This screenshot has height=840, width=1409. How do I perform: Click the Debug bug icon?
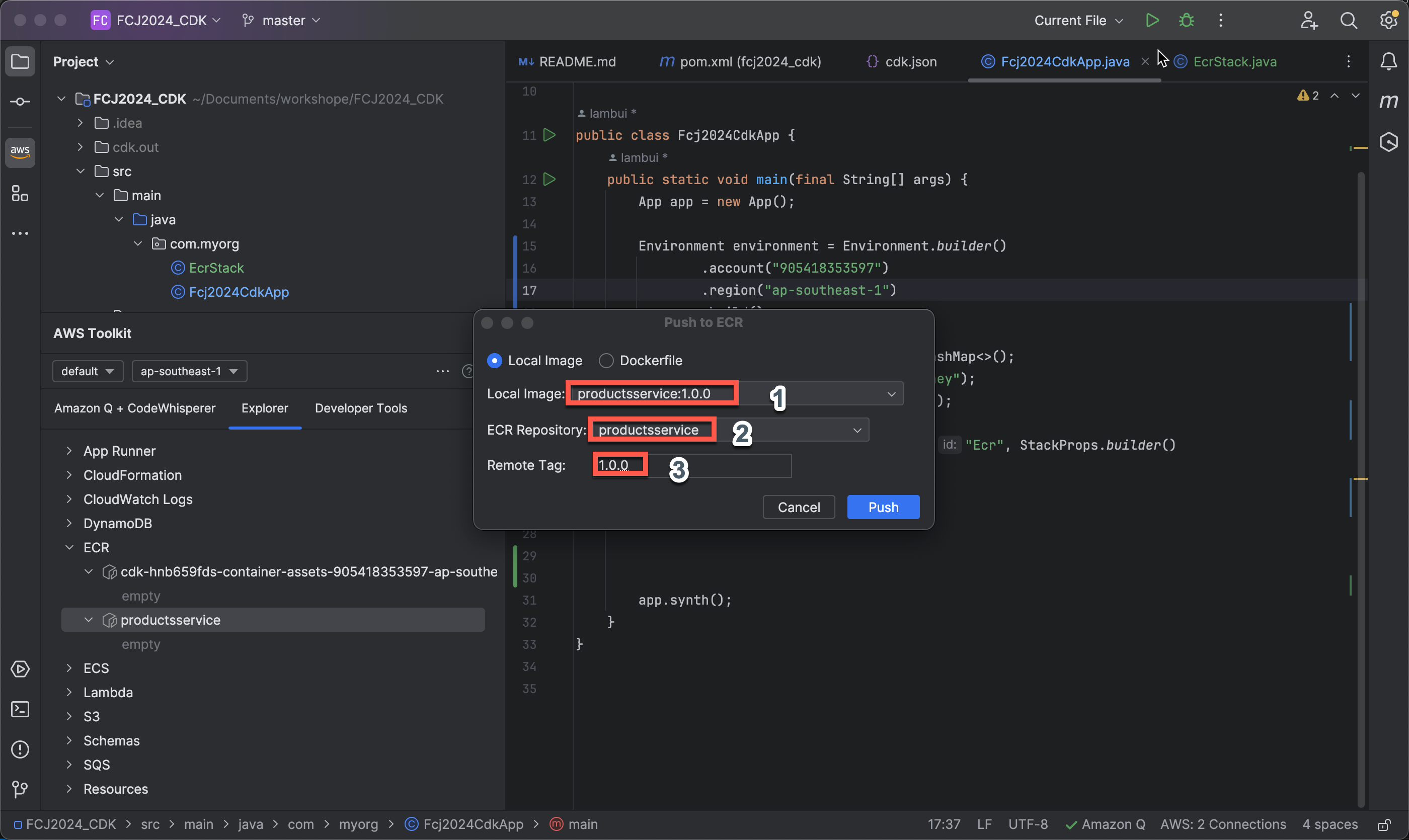(1186, 21)
